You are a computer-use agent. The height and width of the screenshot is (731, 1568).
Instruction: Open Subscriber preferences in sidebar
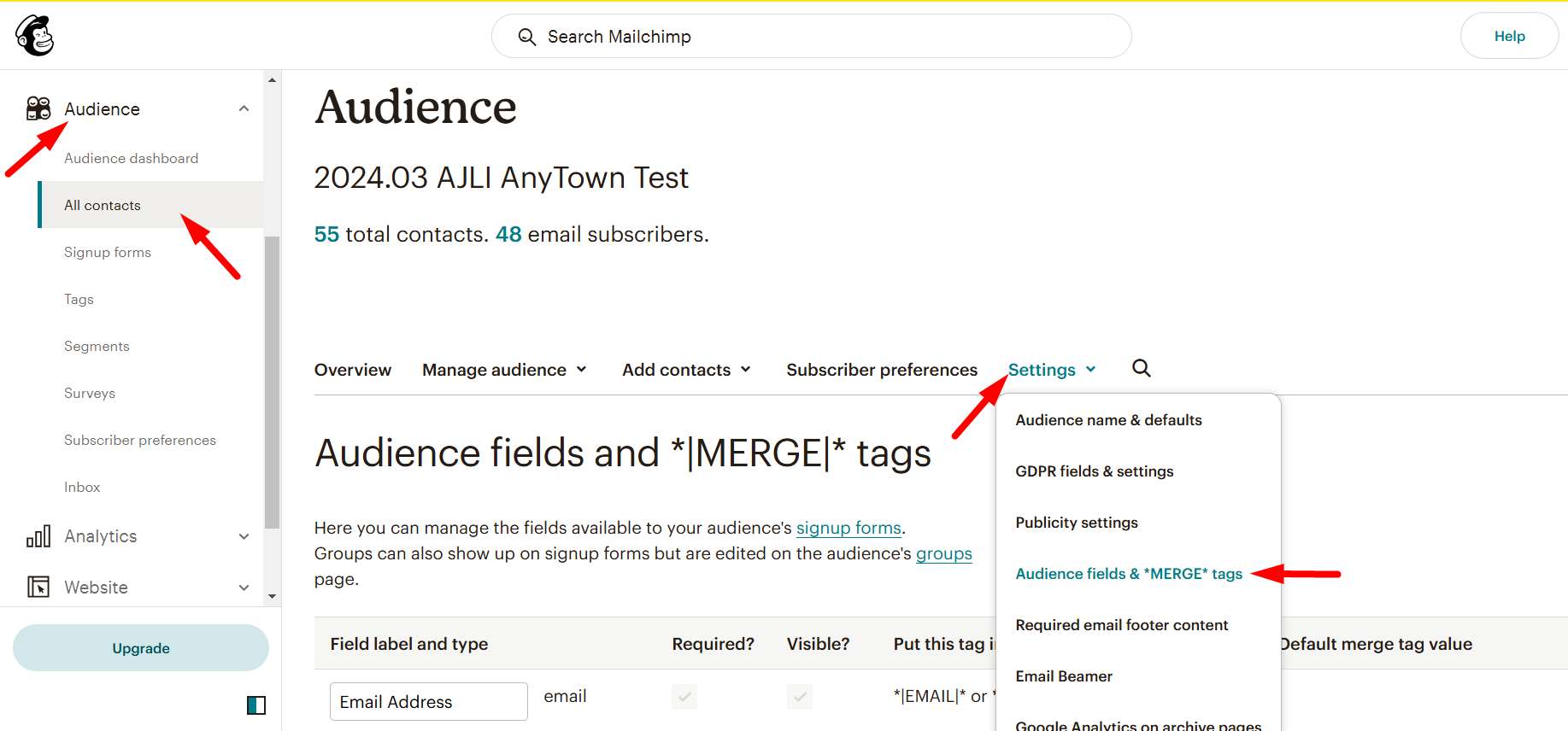pos(140,440)
